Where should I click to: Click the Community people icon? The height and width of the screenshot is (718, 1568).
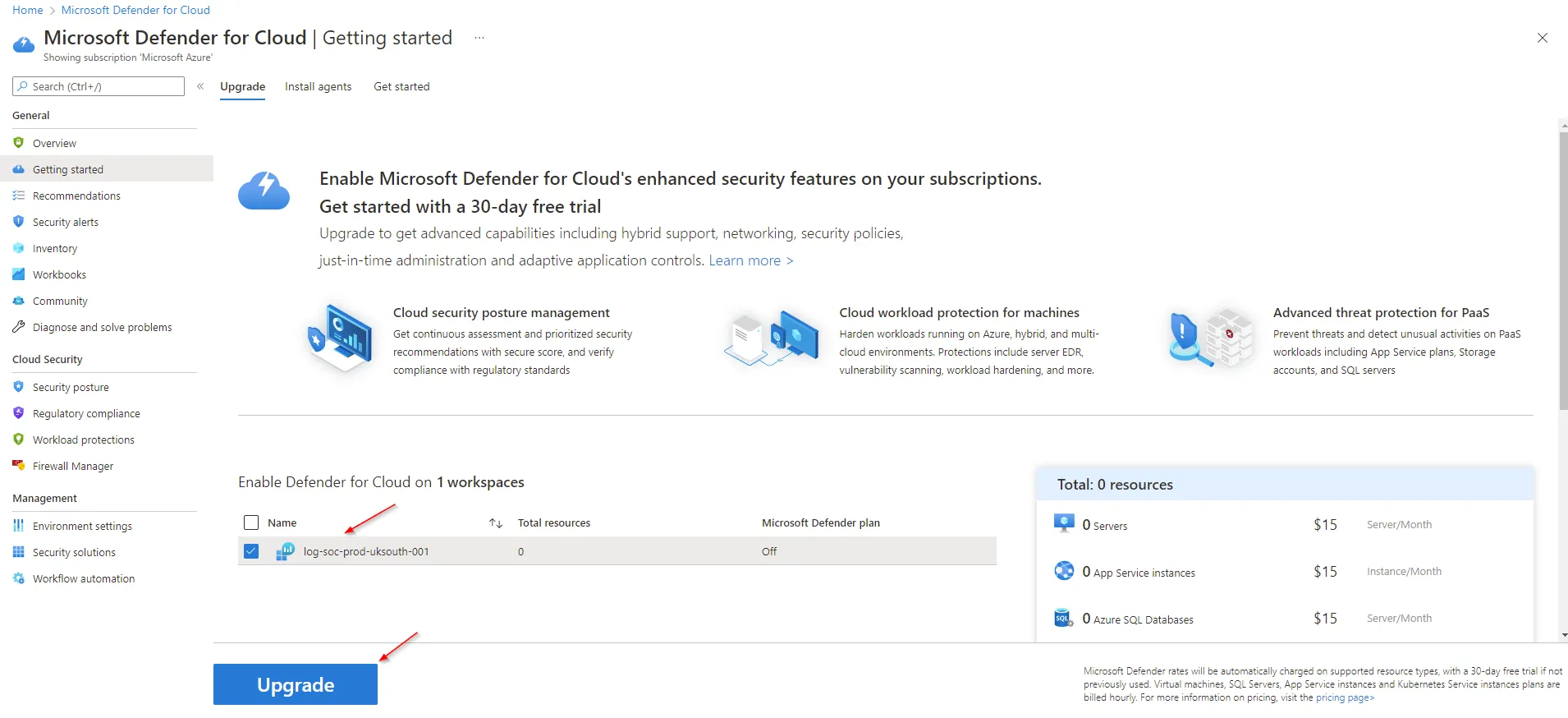[x=19, y=301]
